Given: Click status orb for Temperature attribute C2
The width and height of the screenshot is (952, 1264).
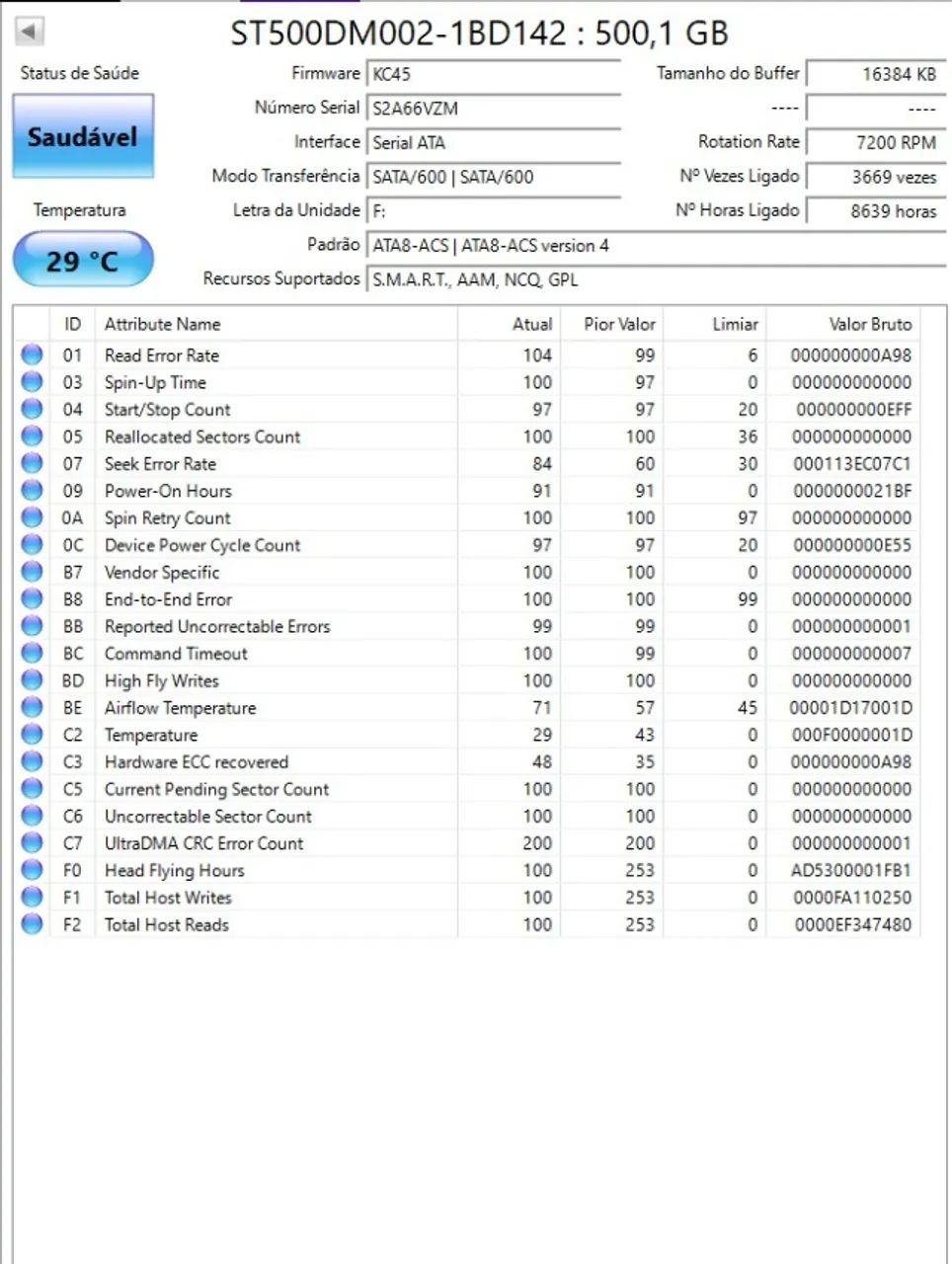Looking at the screenshot, I should click(x=33, y=735).
